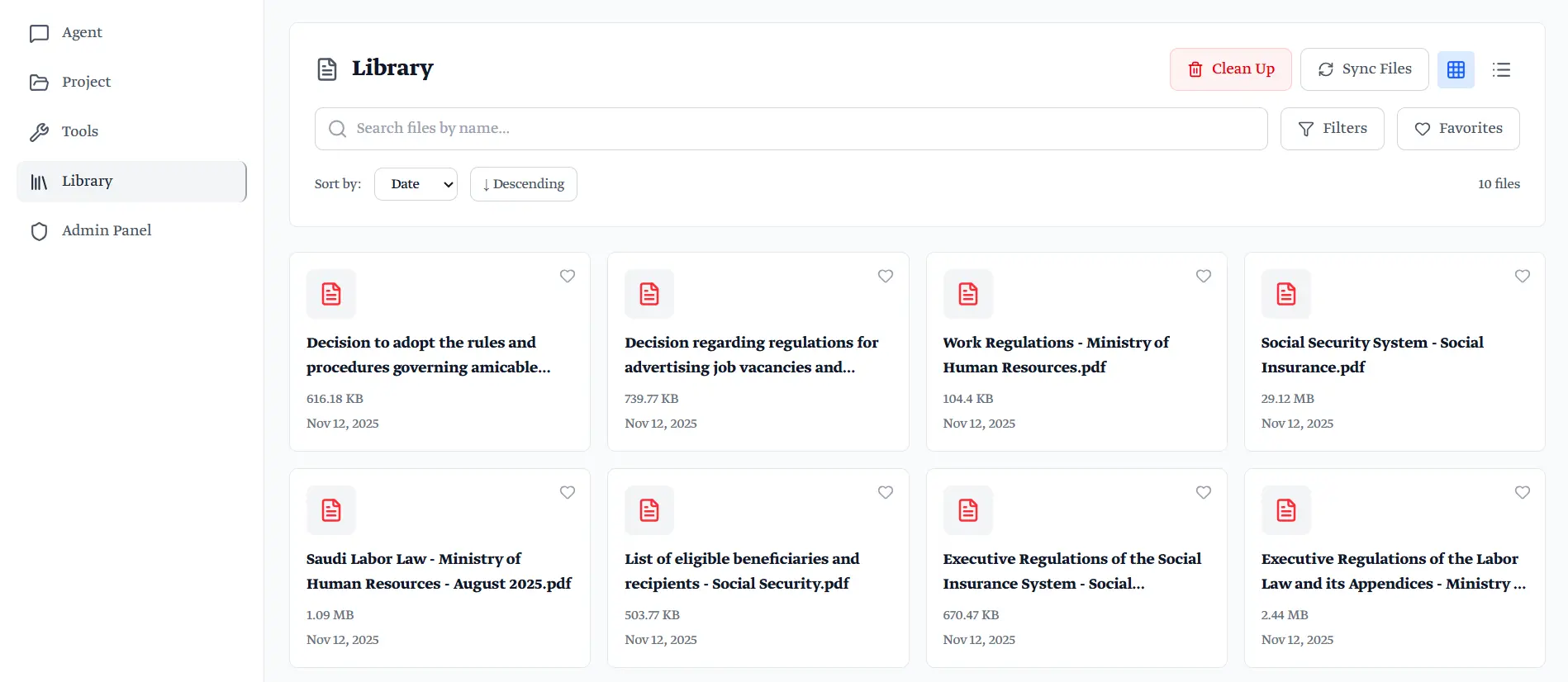The image size is (1568, 682).
Task: Click the Clean Up button
Action: [x=1231, y=69]
